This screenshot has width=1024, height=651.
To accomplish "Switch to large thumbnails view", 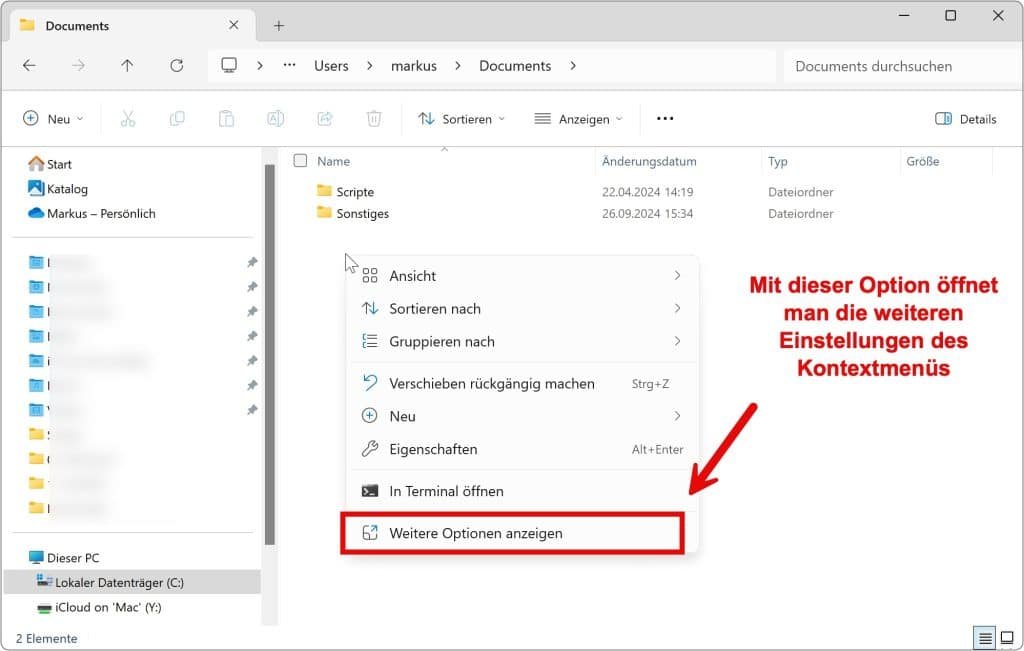I will tap(1007, 637).
